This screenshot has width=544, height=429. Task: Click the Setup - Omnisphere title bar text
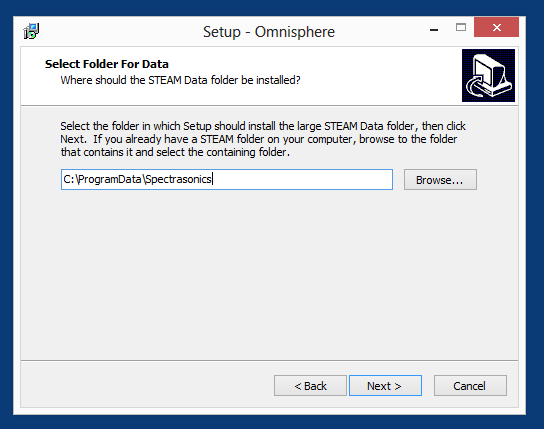269,32
